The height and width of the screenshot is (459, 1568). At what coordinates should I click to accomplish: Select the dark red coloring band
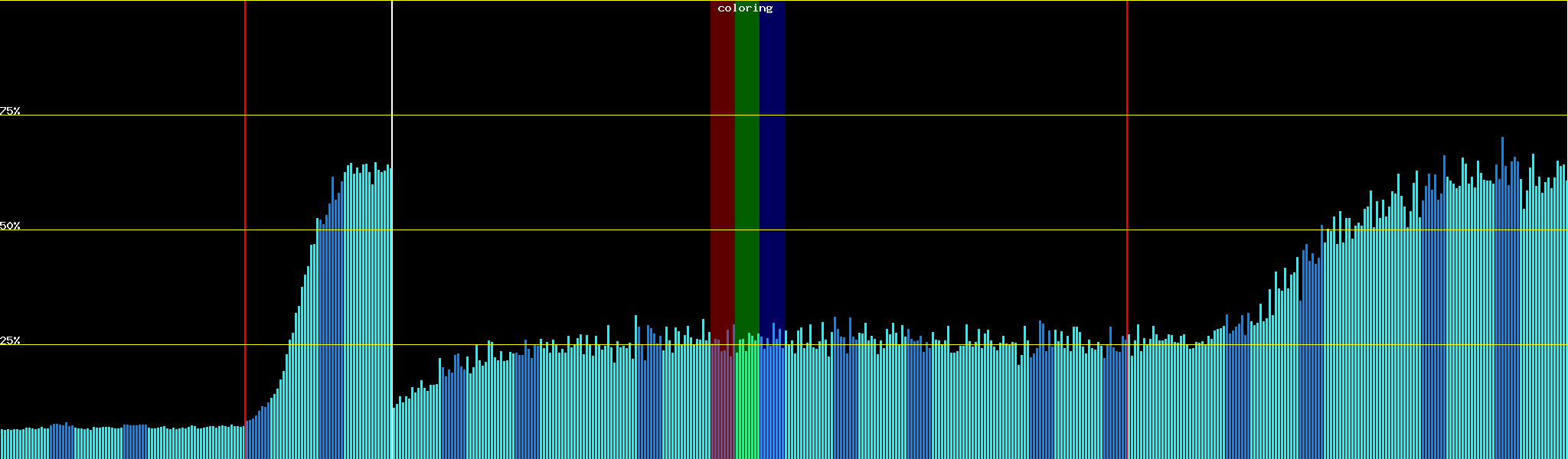coord(722,153)
